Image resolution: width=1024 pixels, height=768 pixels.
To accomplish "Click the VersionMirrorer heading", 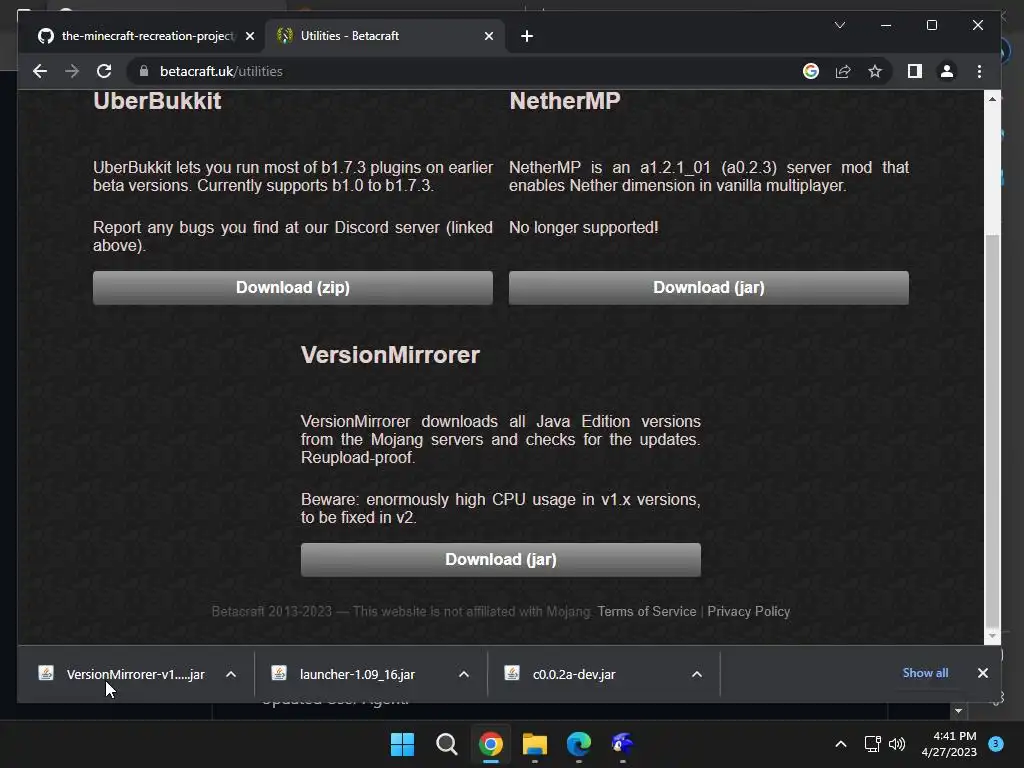I will [390, 355].
